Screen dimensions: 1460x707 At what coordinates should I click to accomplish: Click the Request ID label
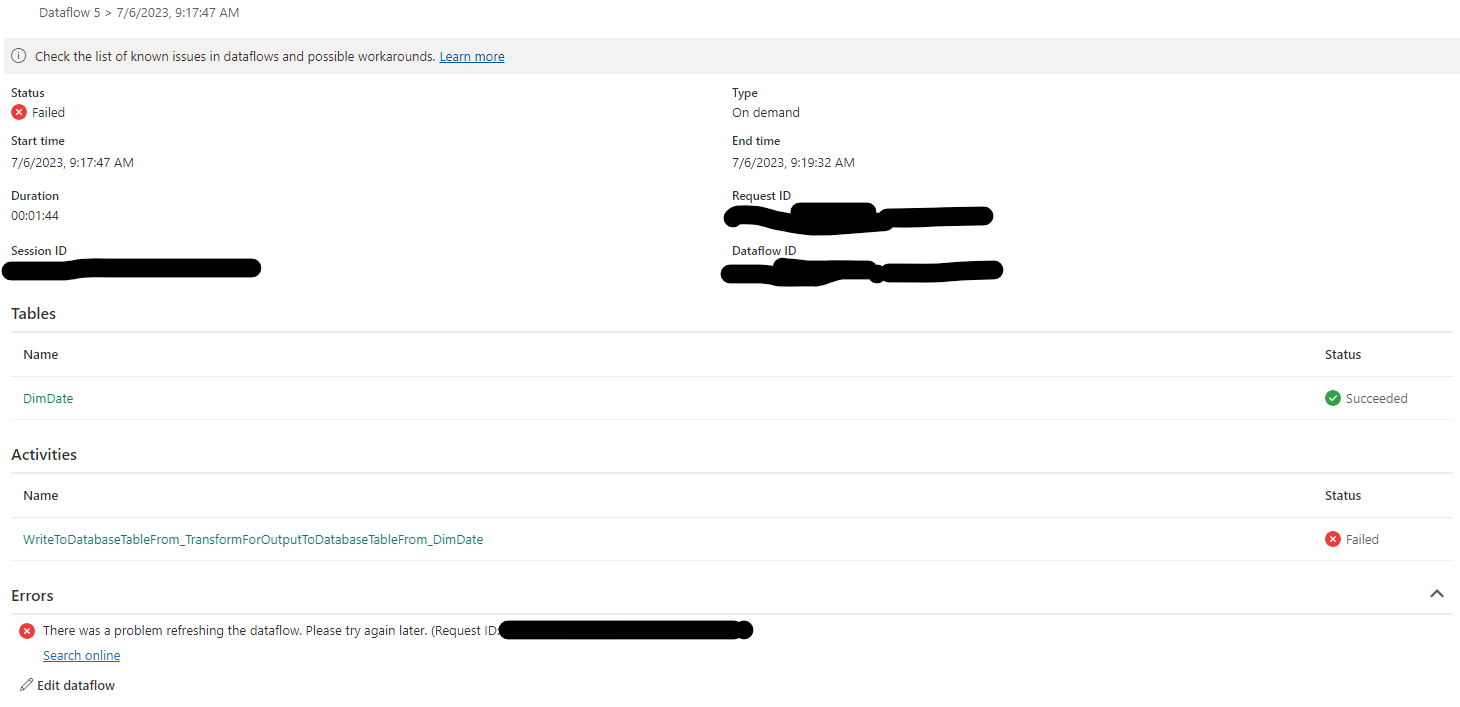pos(761,196)
